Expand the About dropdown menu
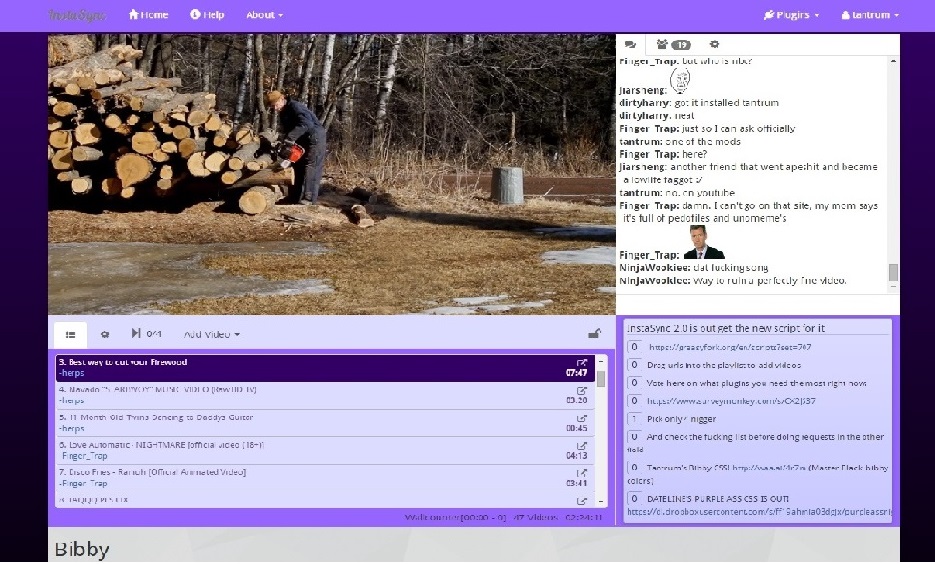935x564 pixels. click(x=264, y=15)
